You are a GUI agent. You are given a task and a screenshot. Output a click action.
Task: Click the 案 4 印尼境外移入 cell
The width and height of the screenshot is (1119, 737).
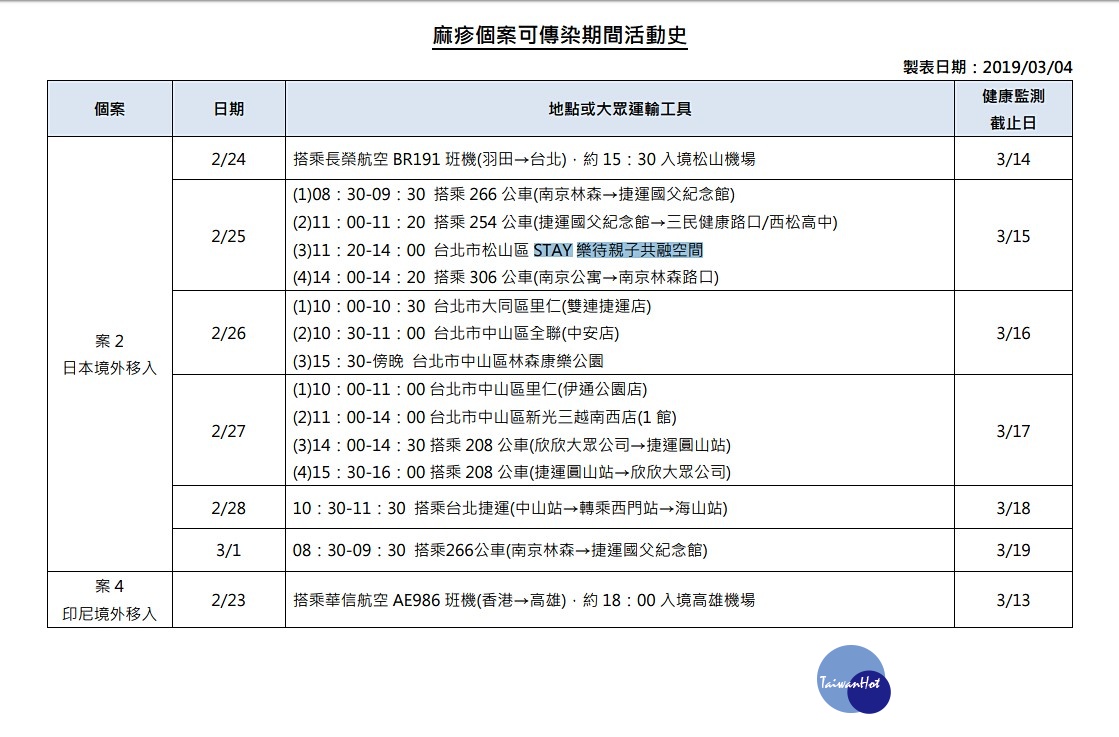(110, 599)
